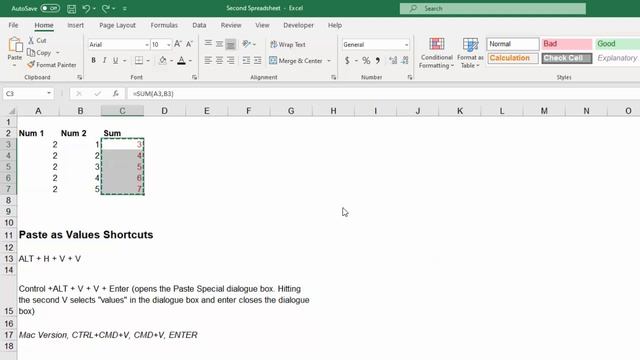Click Merge & Center button
Viewport: 640px width, 360px height.
296,61
